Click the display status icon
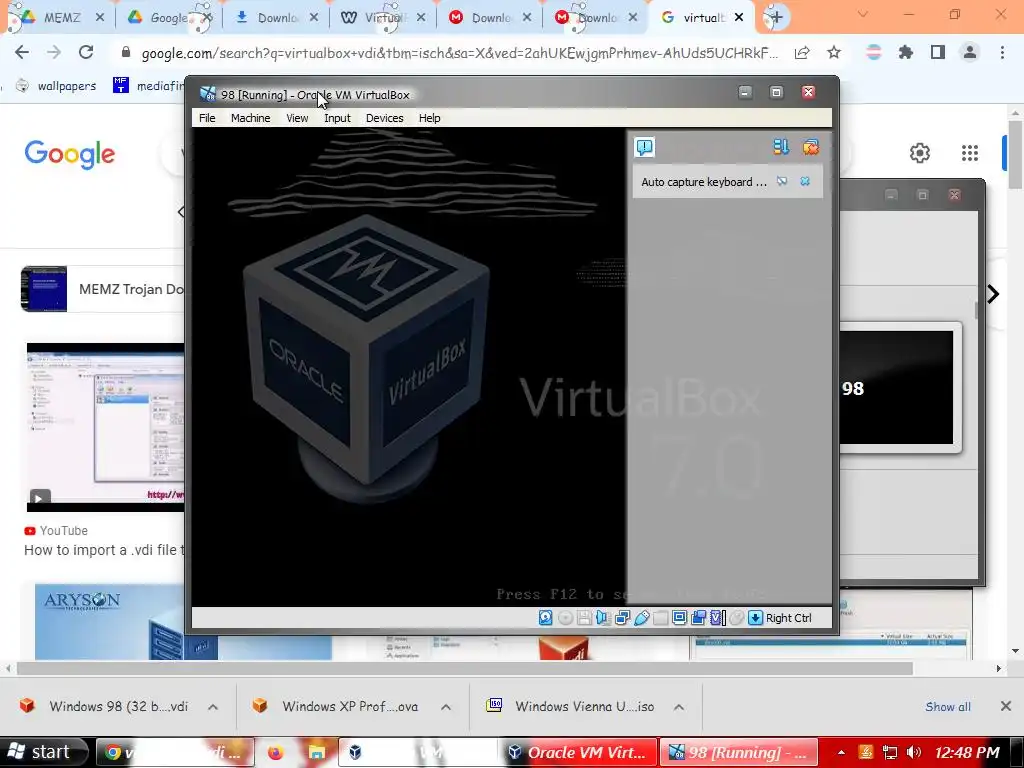Screen dimensions: 1024x768 pyautogui.click(x=679, y=618)
